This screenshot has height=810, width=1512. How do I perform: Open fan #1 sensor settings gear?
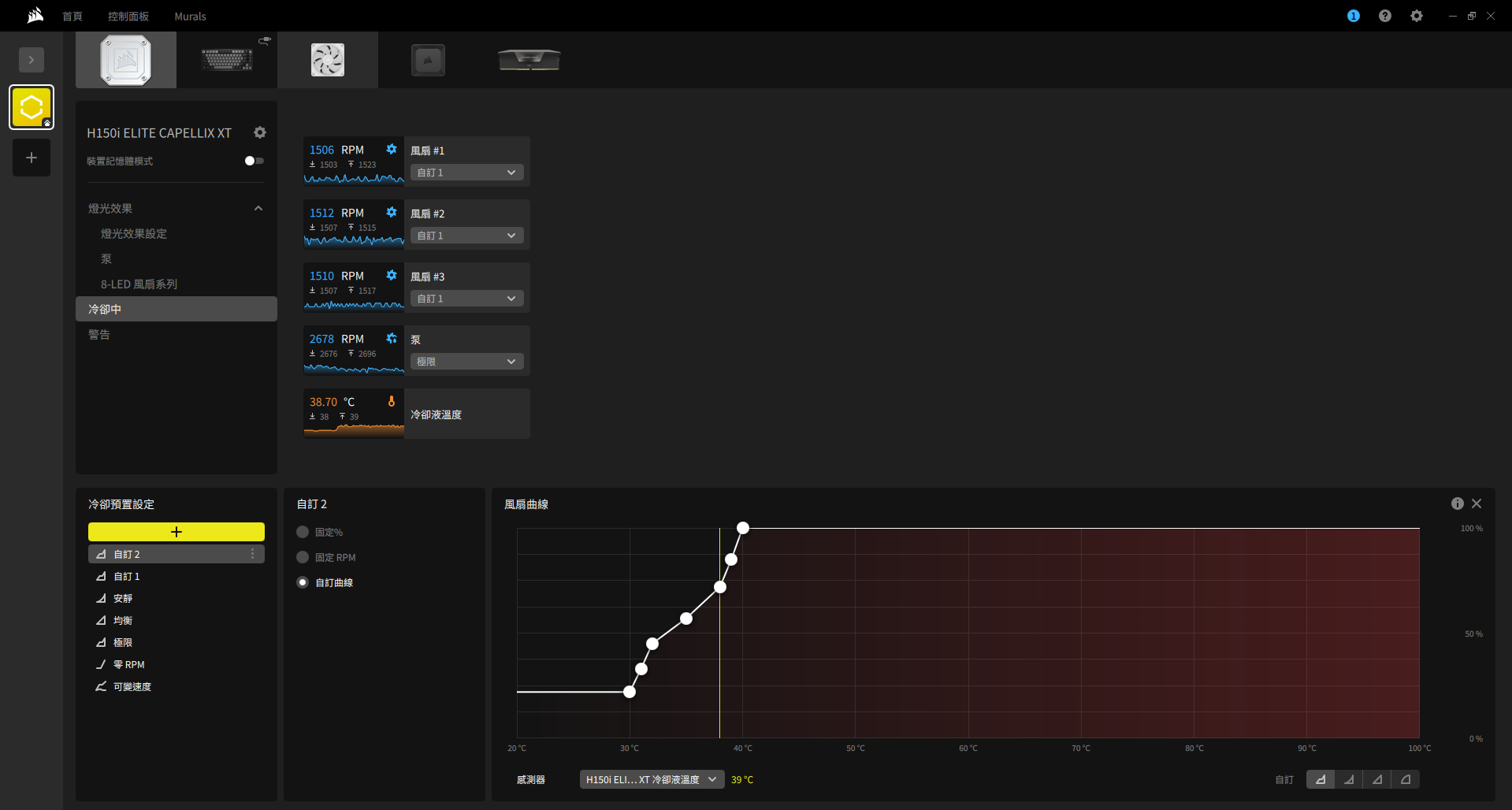pyautogui.click(x=392, y=149)
